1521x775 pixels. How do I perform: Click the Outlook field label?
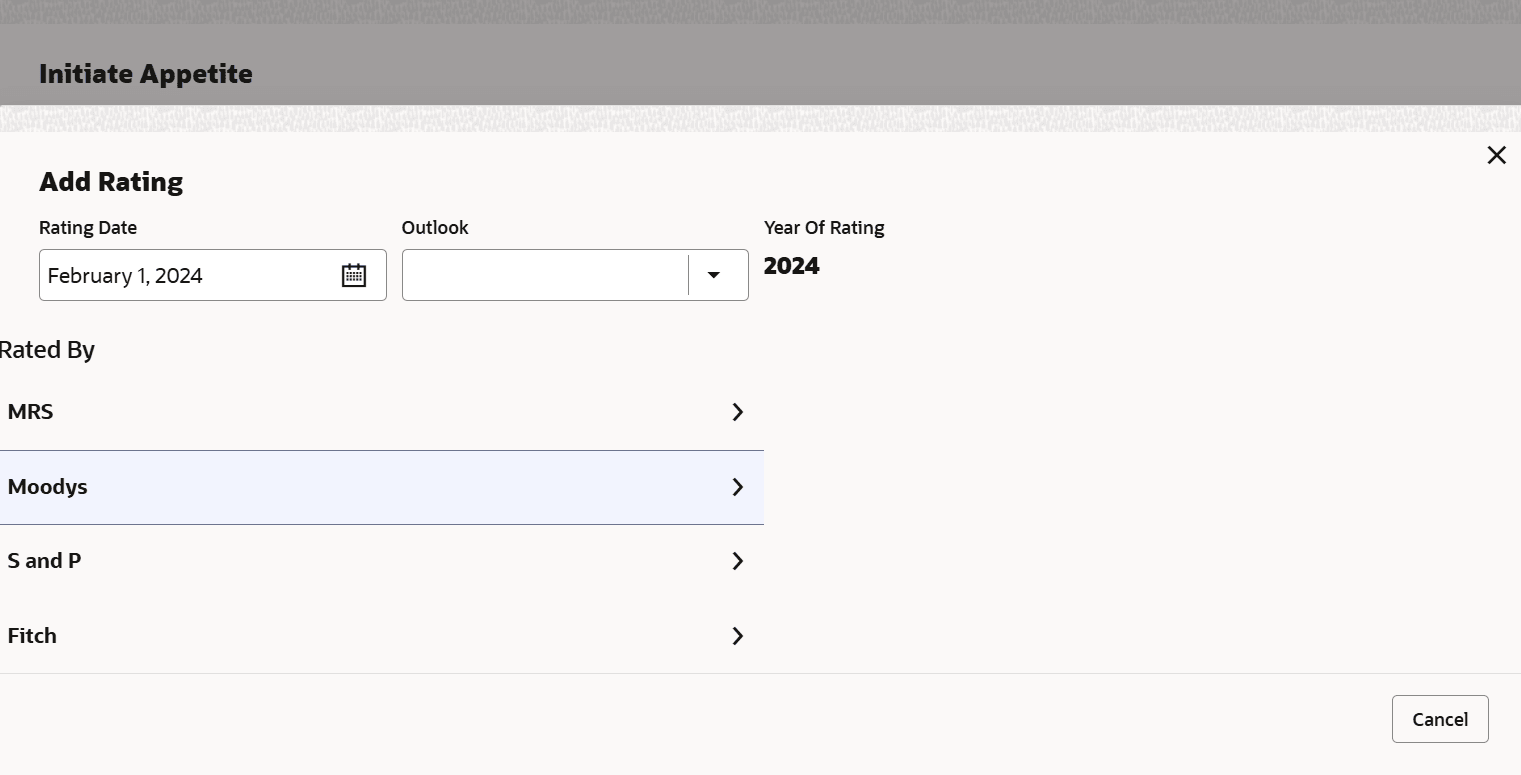pos(435,228)
